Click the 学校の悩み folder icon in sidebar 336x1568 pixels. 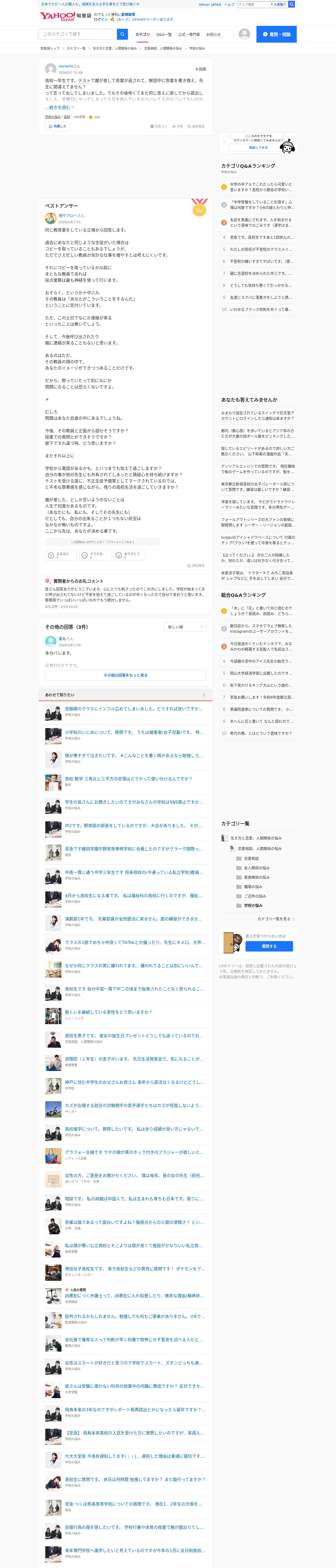tap(239, 906)
